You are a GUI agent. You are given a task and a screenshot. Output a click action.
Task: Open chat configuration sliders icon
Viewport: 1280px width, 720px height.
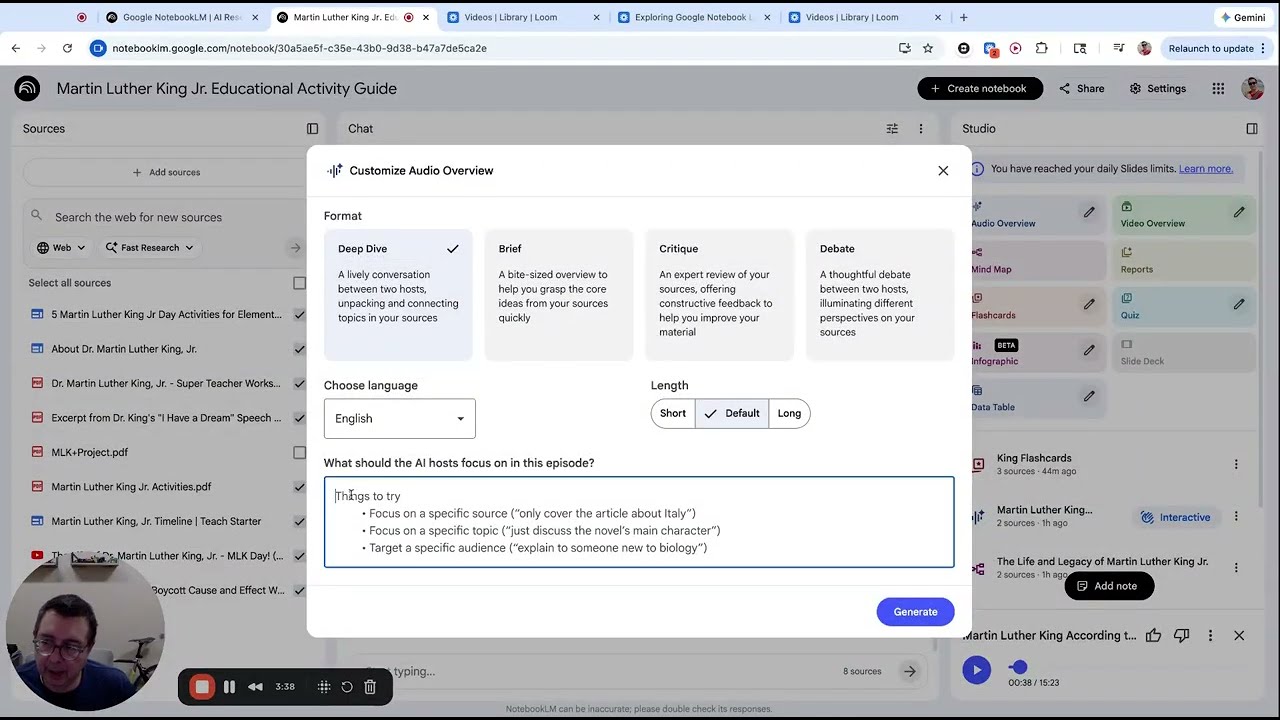pyautogui.click(x=892, y=129)
